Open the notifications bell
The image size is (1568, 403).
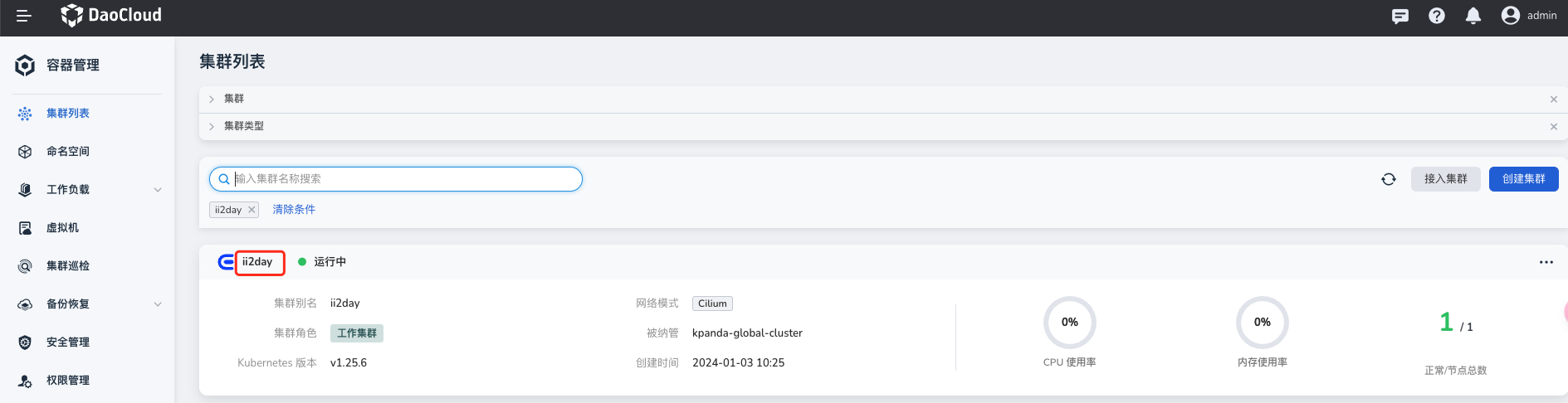click(x=1473, y=16)
